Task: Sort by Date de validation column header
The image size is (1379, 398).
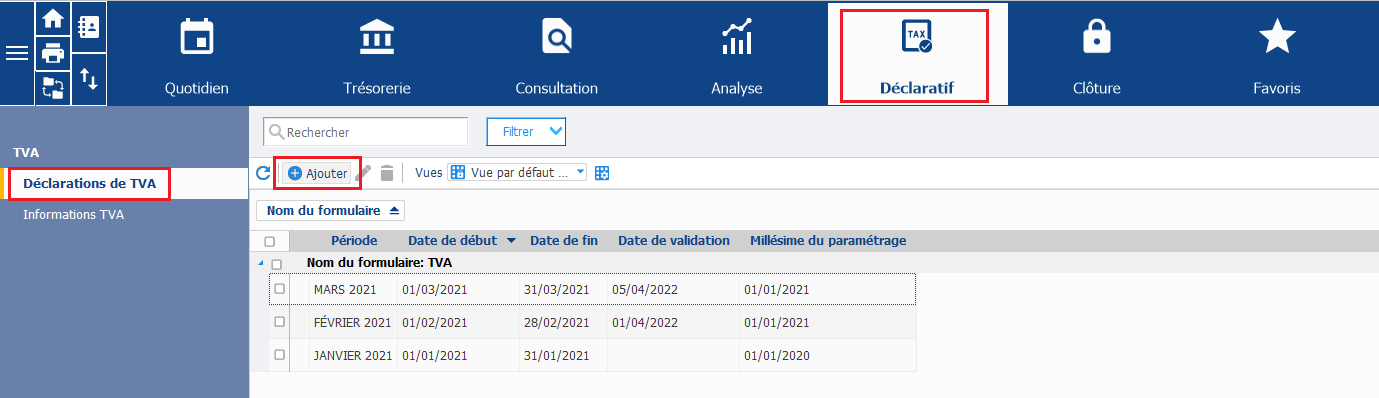Action: (674, 241)
